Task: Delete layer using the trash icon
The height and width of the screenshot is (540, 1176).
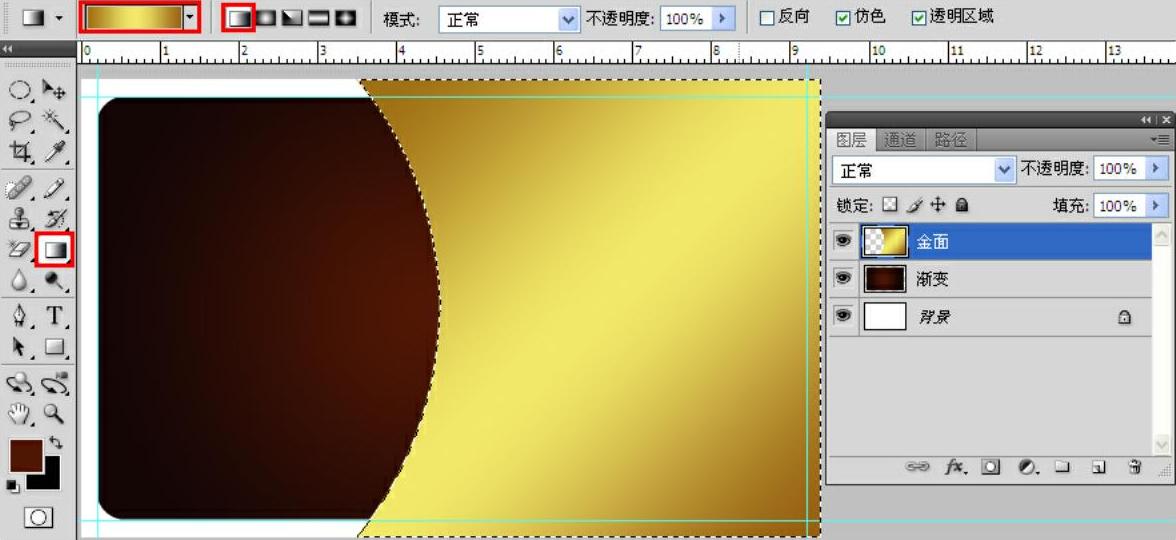Action: (1134, 466)
